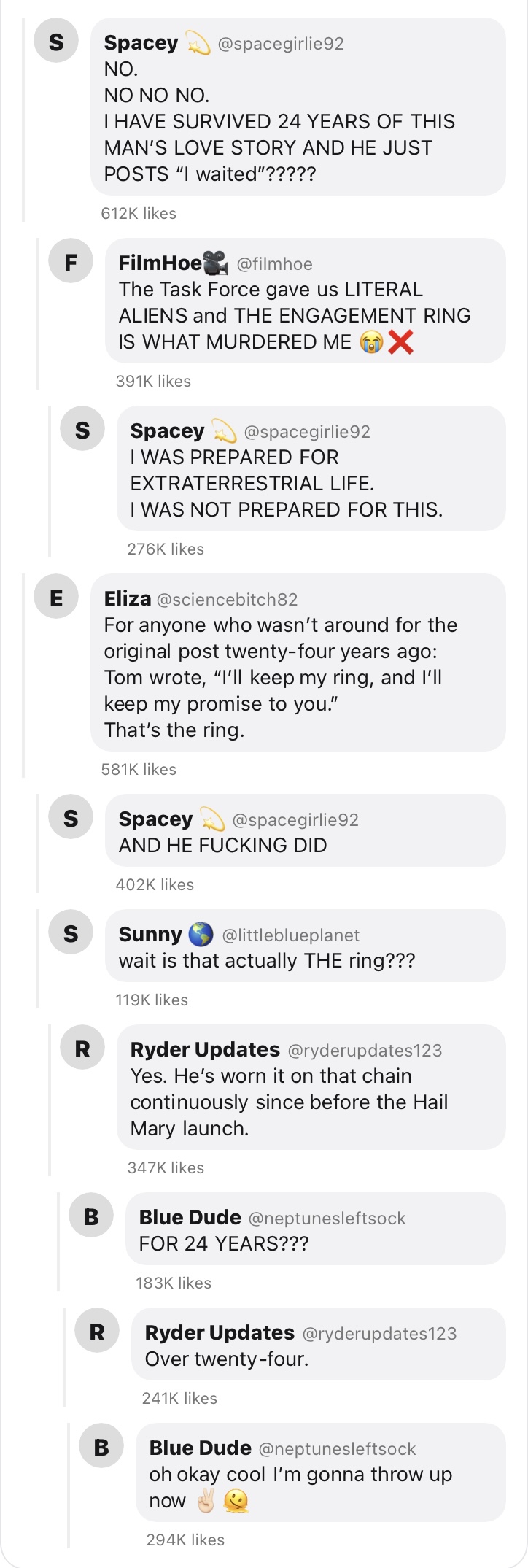Tap the 294K likes on the last comment
Screen dimensions: 528x1568
click(185, 1540)
